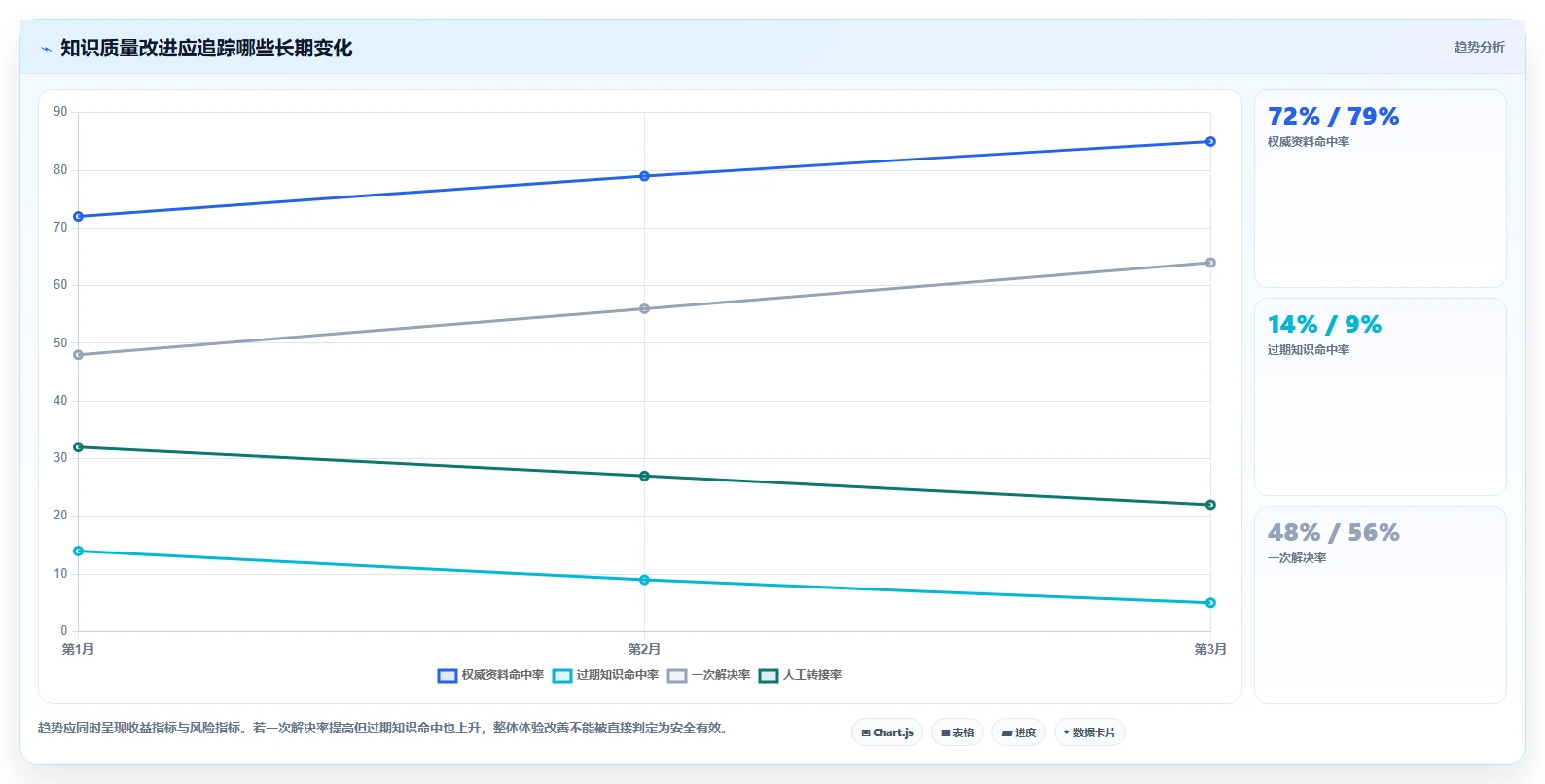Image resolution: width=1545 pixels, height=784 pixels.
Task: Click the trend icon beside the title
Action: point(46,49)
